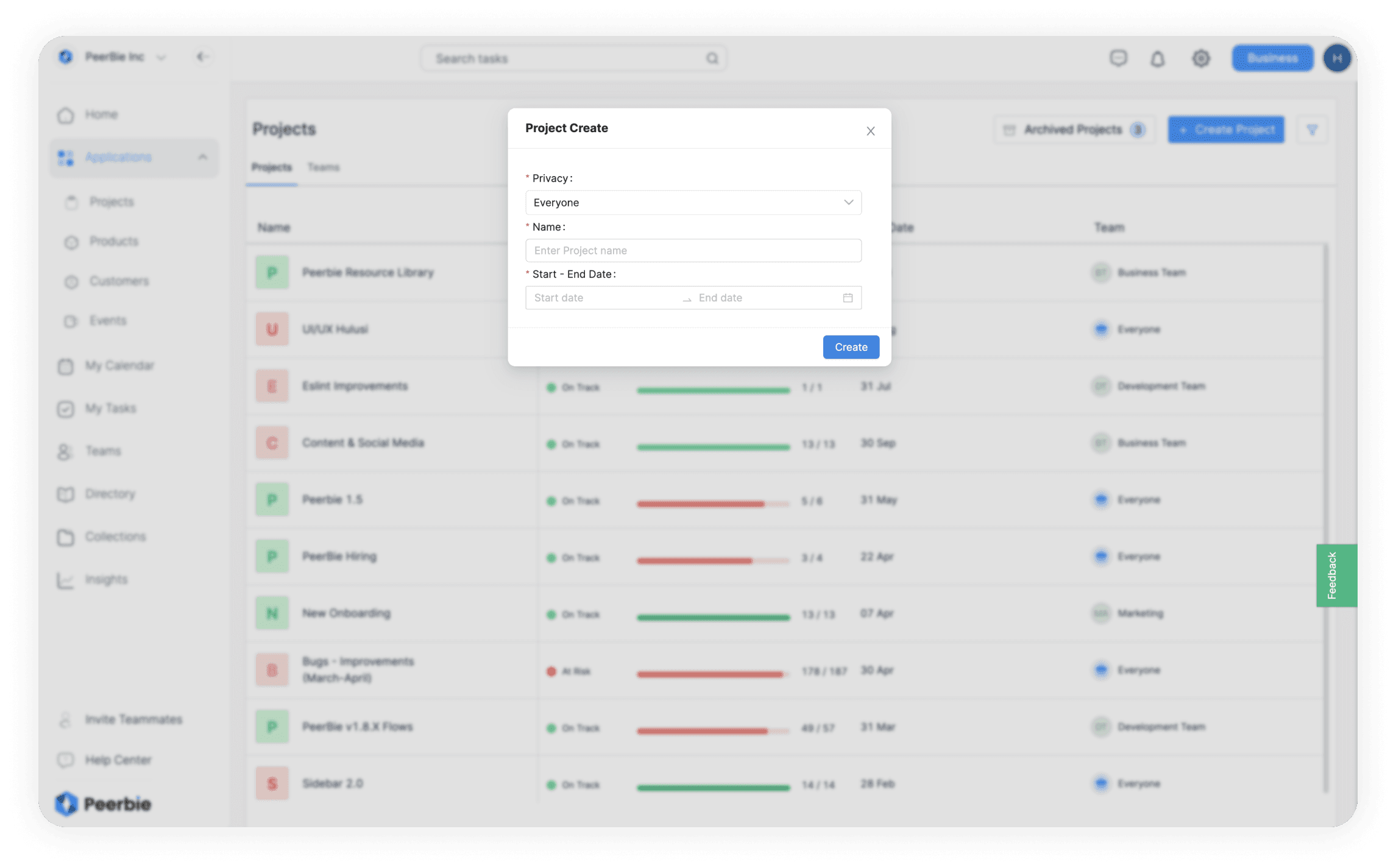
Task: Click the sidebar collapse arrow icon
Action: (202, 57)
